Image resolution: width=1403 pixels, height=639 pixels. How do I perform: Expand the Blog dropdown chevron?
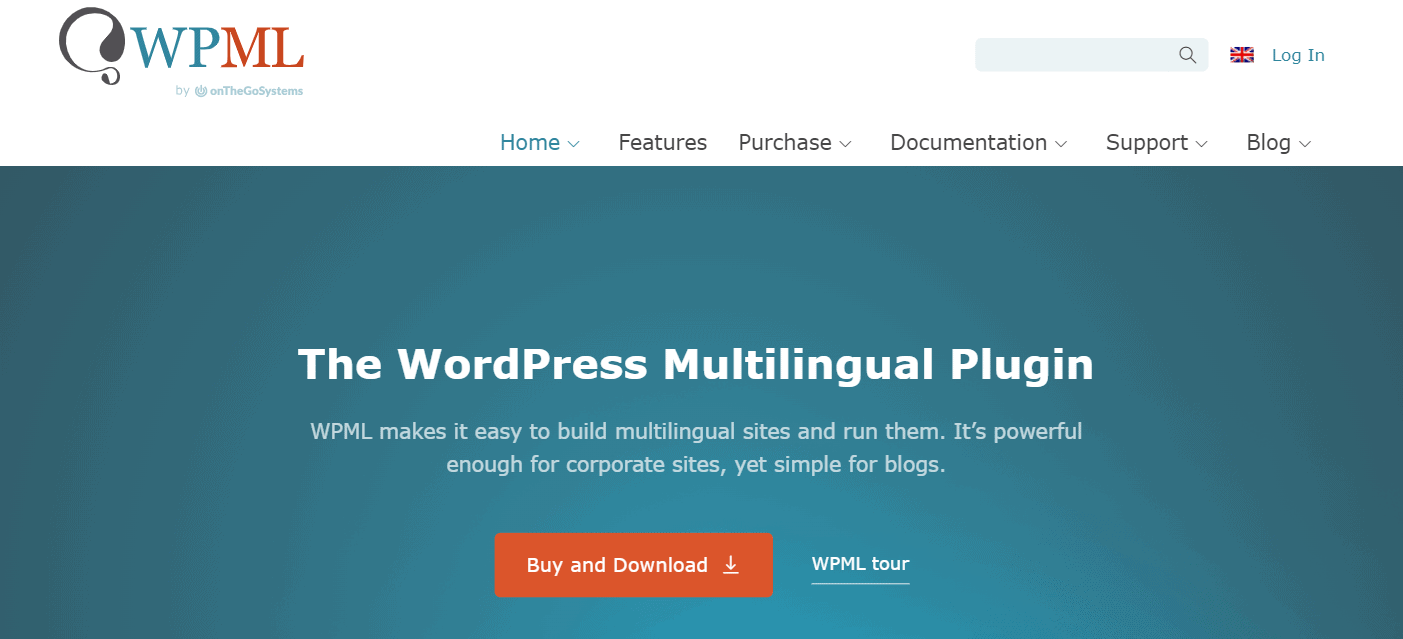(1305, 144)
